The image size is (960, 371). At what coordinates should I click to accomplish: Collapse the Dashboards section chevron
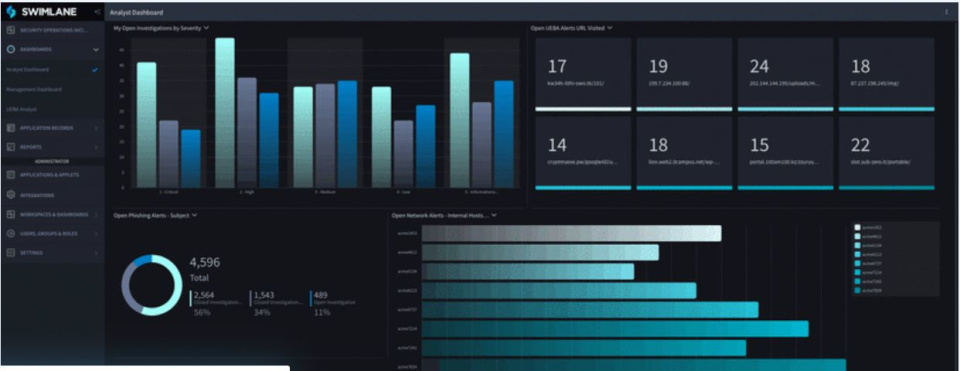[96, 50]
